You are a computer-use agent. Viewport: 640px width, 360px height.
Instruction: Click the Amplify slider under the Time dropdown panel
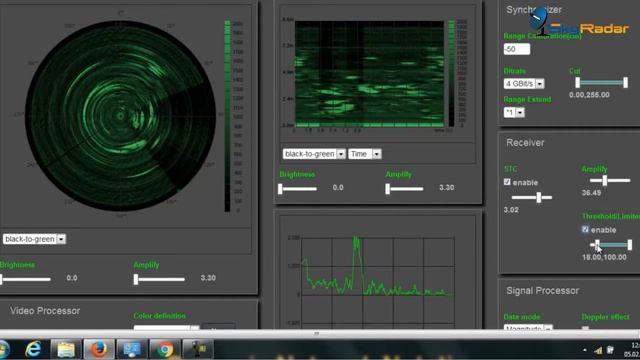tap(404, 189)
